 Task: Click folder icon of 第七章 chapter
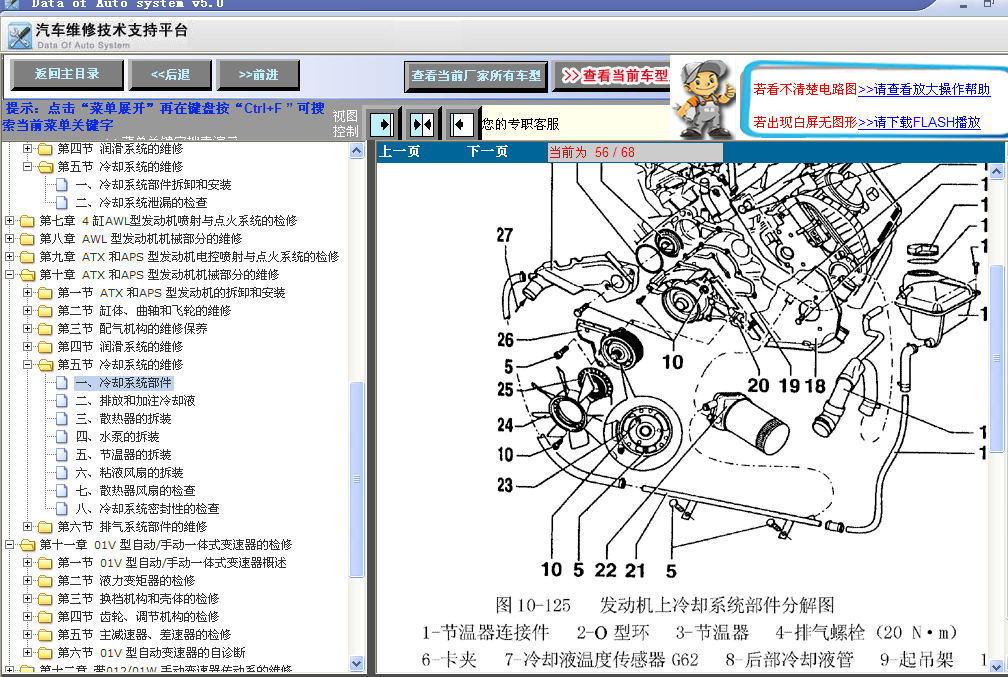pos(27,221)
